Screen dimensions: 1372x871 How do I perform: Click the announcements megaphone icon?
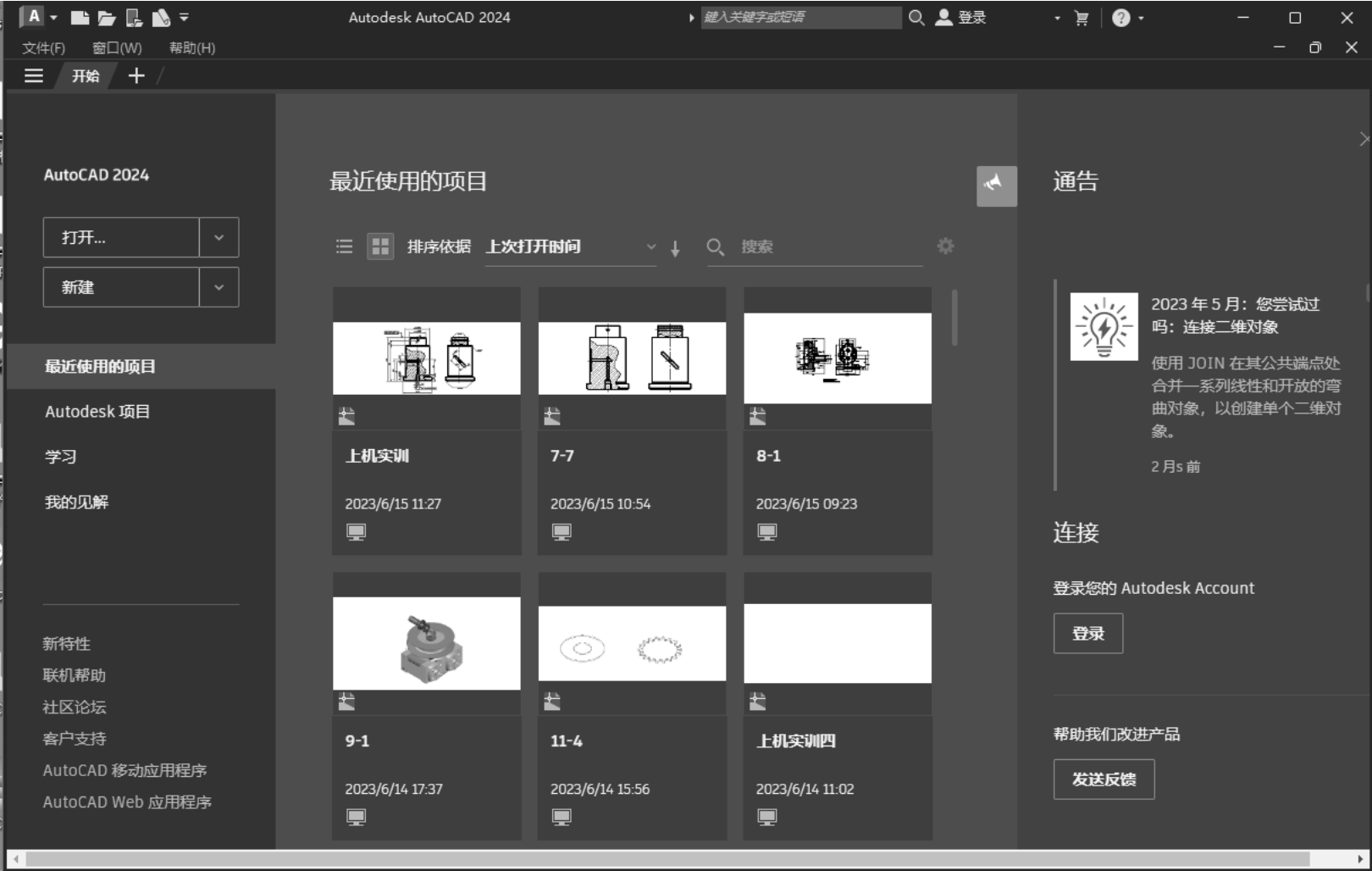pos(996,186)
